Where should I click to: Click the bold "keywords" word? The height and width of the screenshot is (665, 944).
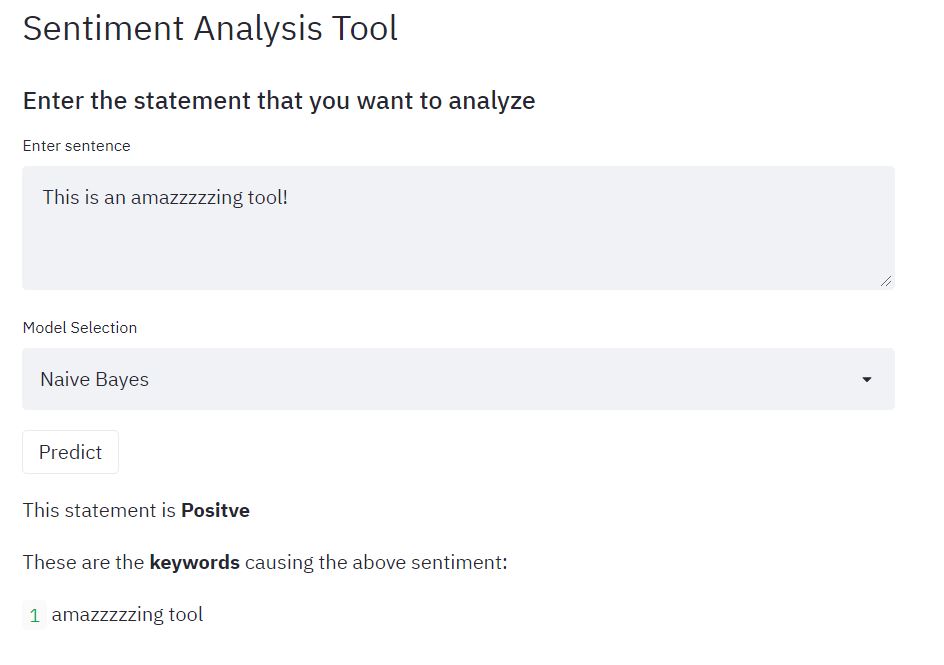click(x=194, y=562)
